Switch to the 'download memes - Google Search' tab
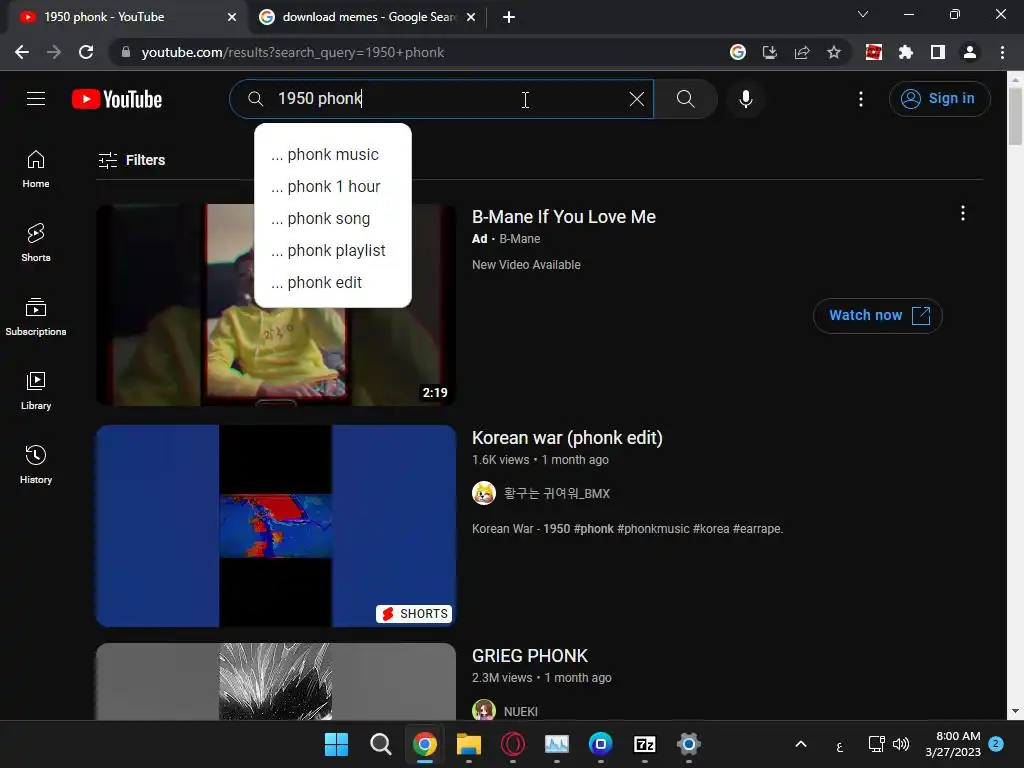1024x768 pixels. point(368,17)
